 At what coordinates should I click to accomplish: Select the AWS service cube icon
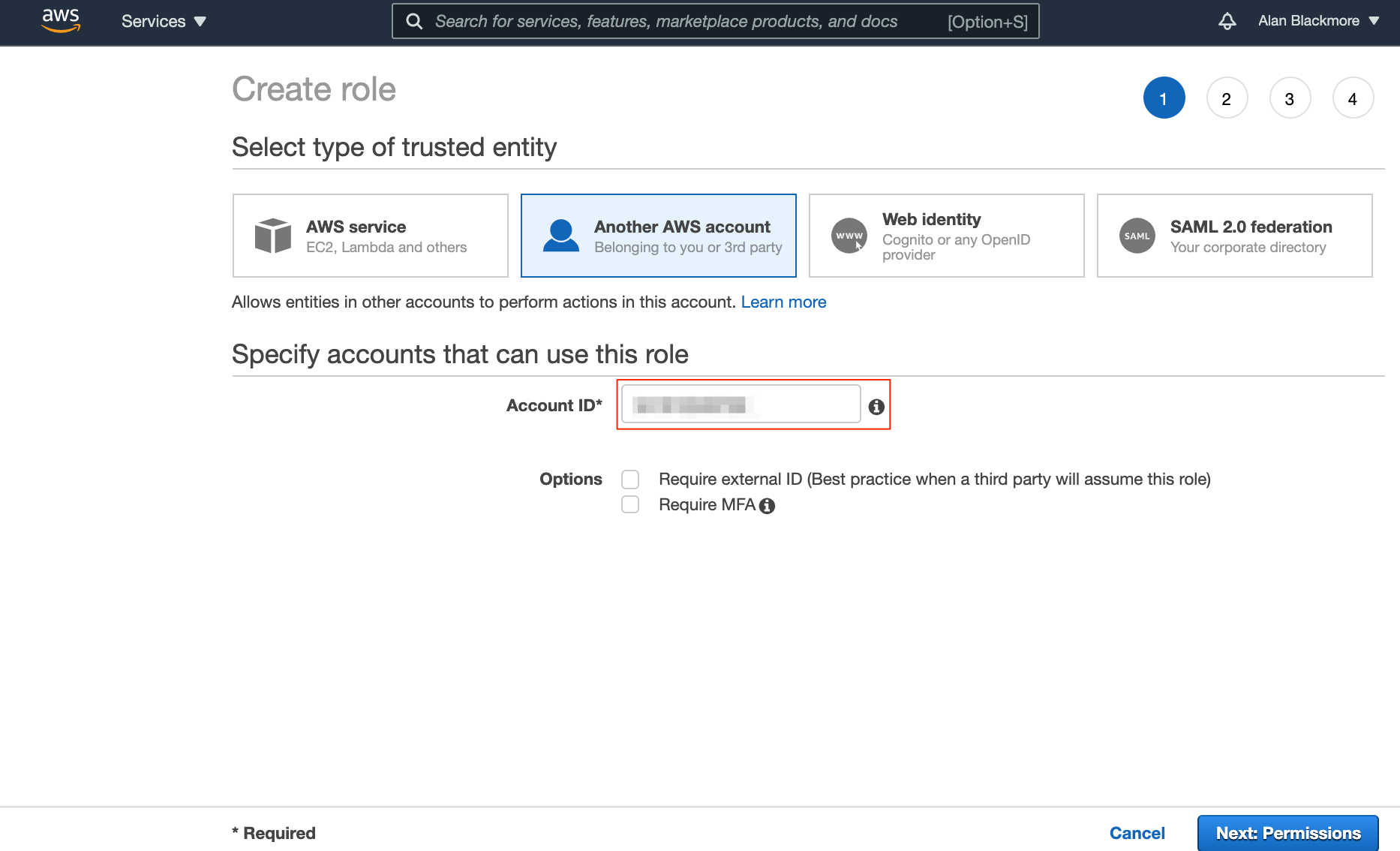click(273, 236)
